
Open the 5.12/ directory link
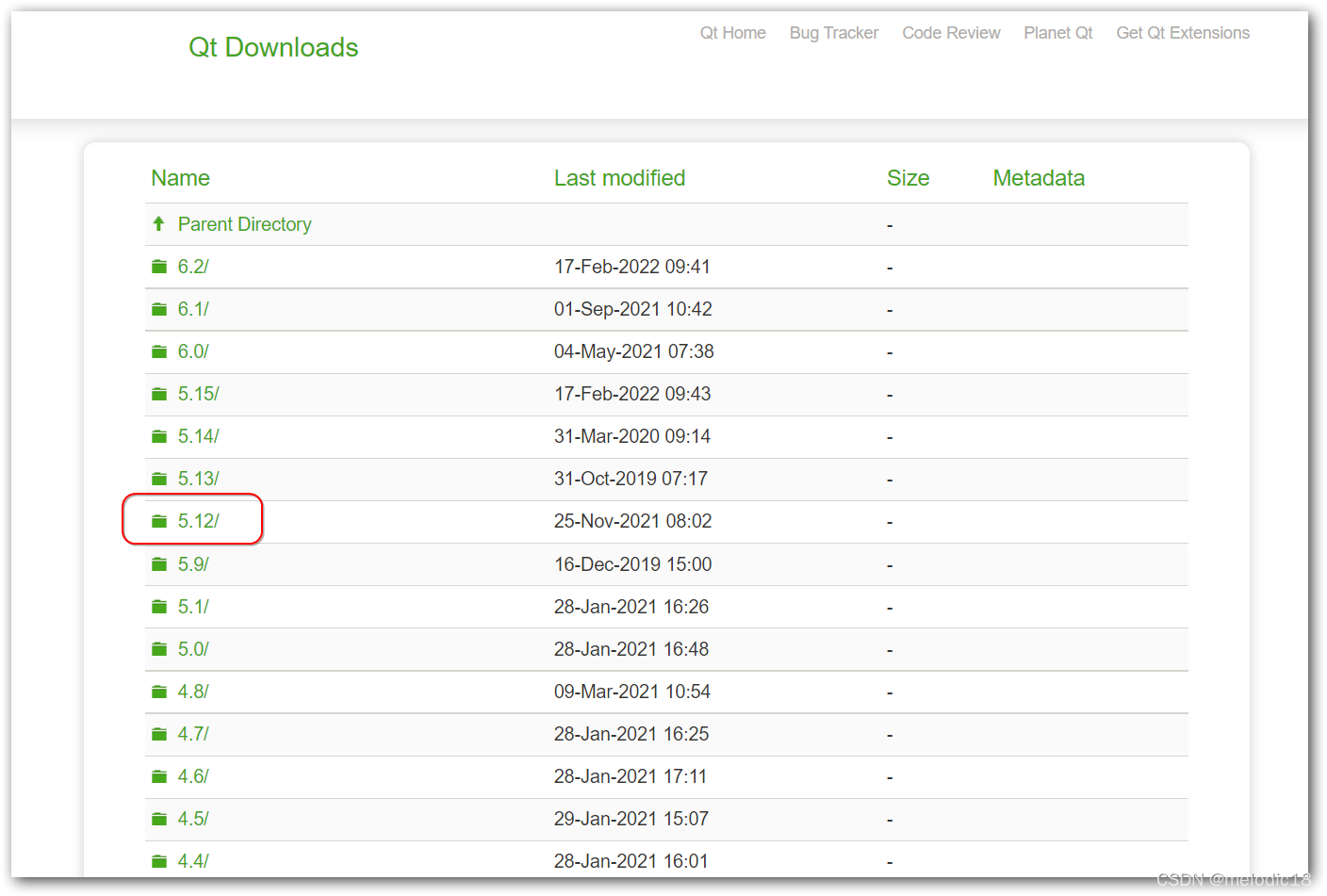tap(198, 521)
